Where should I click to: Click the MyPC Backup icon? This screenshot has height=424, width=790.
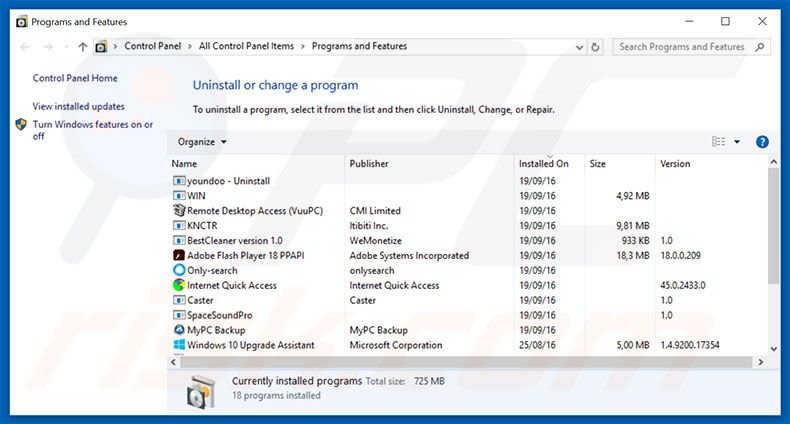179,330
